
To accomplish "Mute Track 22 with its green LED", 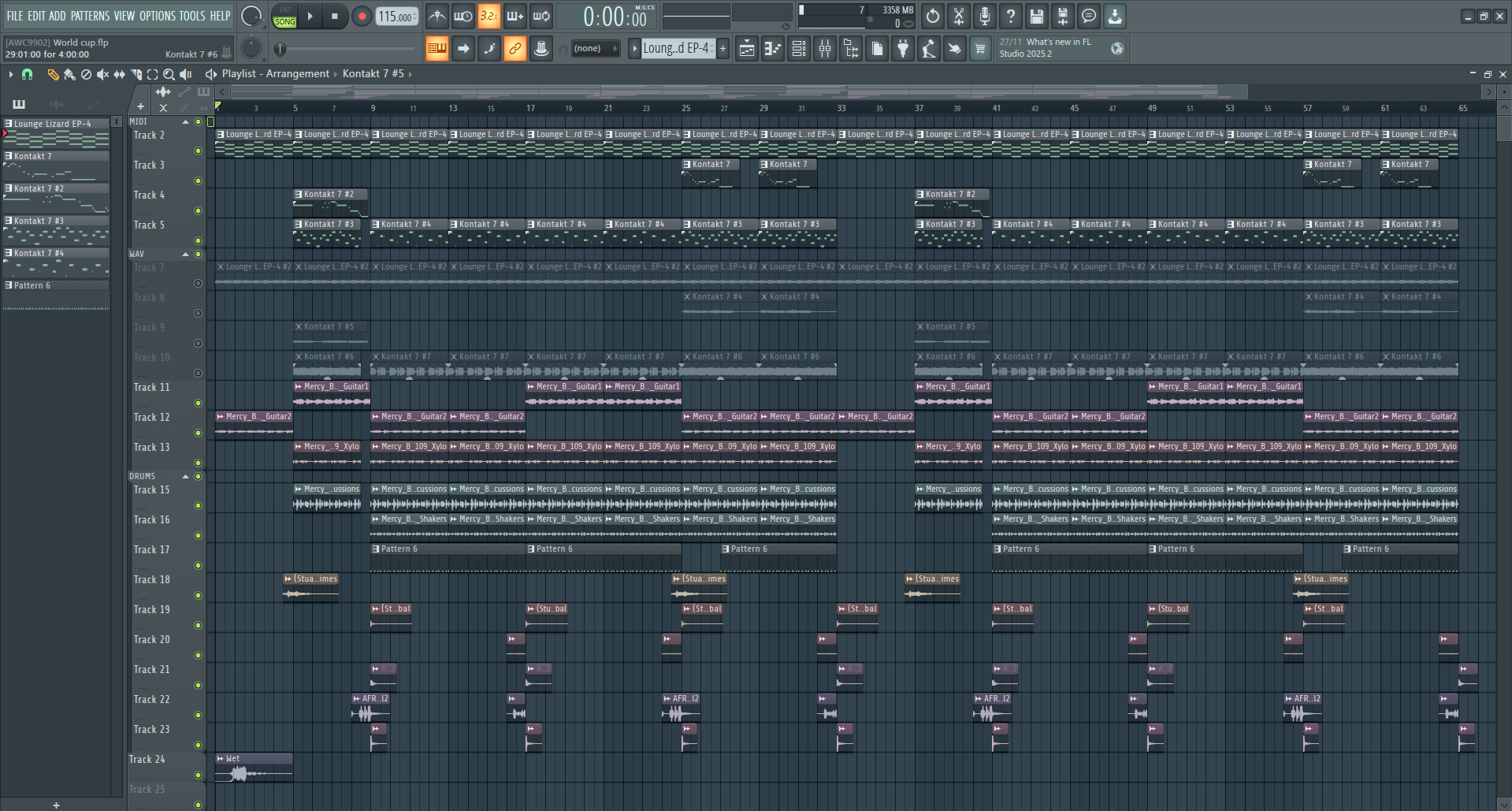I will [x=199, y=716].
